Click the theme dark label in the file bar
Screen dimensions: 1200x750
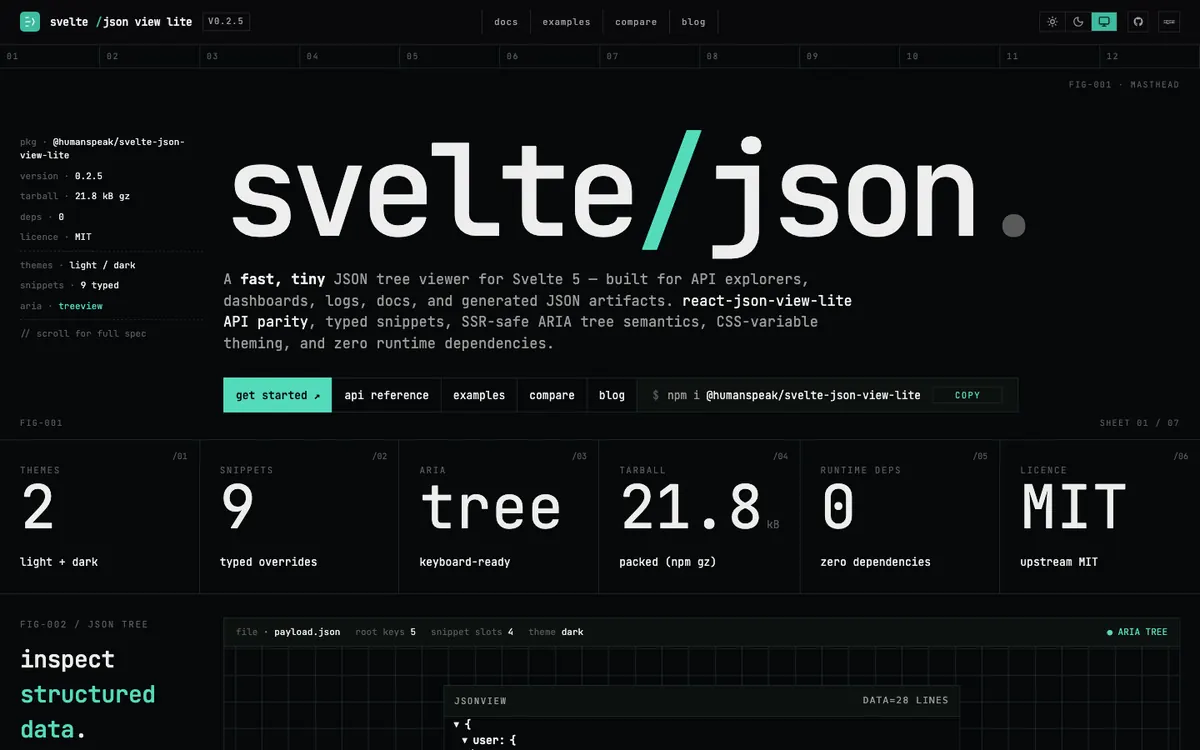556,632
